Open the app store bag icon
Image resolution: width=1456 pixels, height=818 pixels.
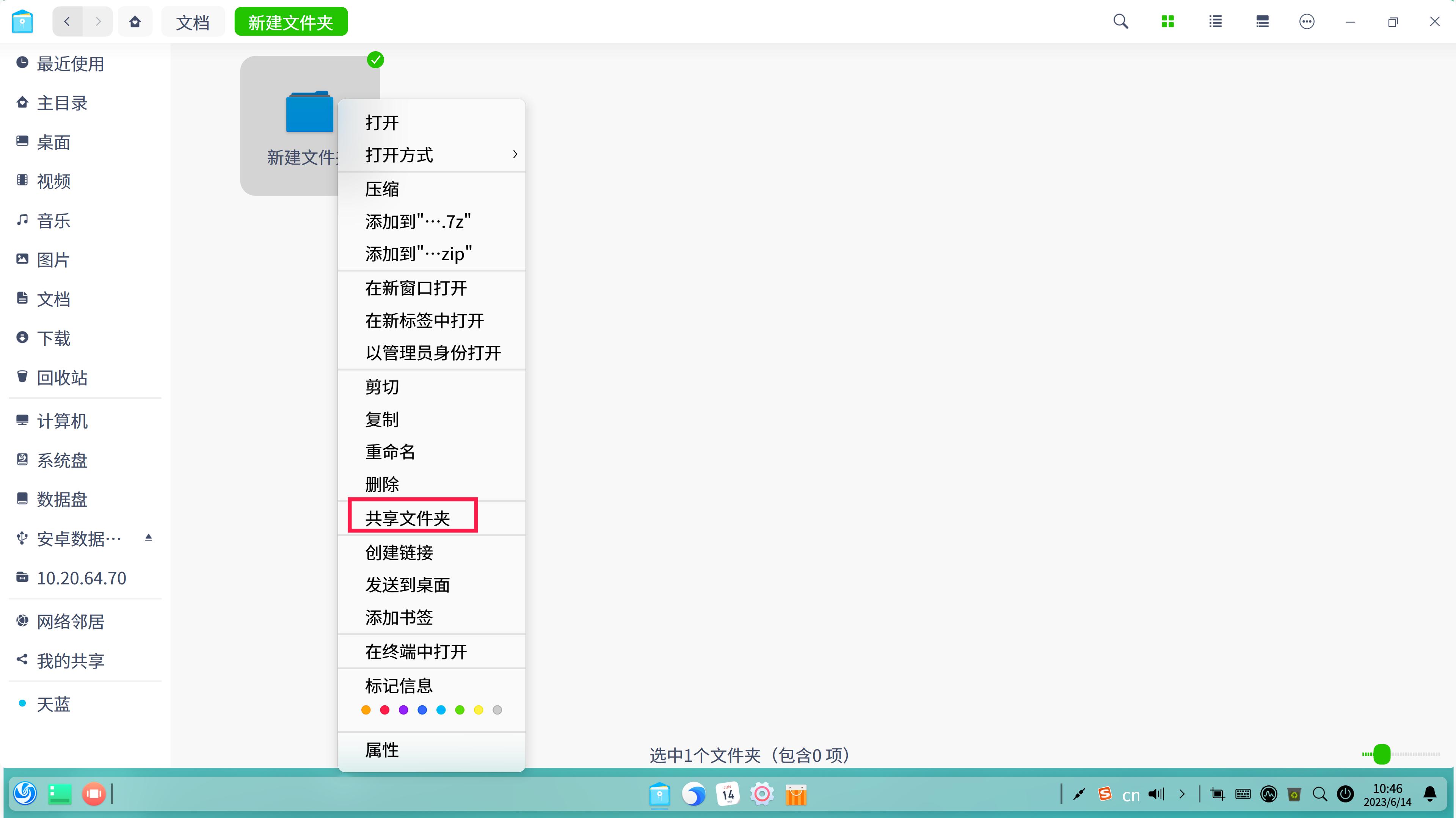tap(796, 794)
